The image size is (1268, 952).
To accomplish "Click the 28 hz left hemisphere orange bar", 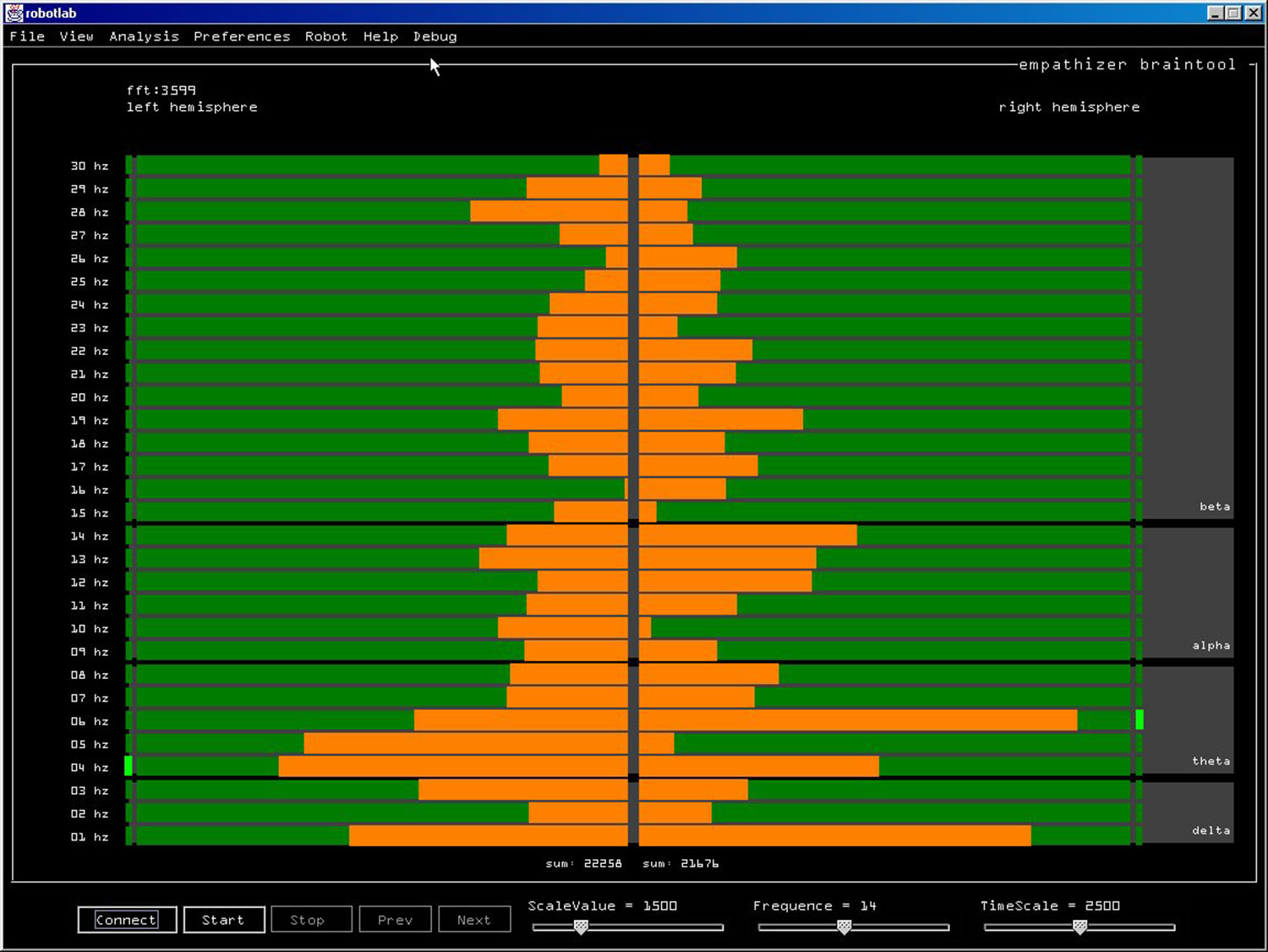I will [549, 211].
